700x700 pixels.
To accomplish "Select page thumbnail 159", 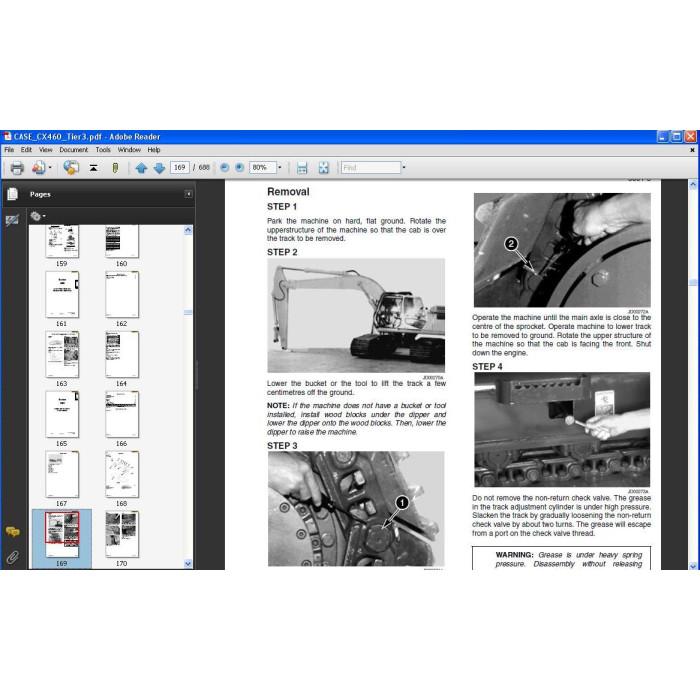I will point(62,242).
